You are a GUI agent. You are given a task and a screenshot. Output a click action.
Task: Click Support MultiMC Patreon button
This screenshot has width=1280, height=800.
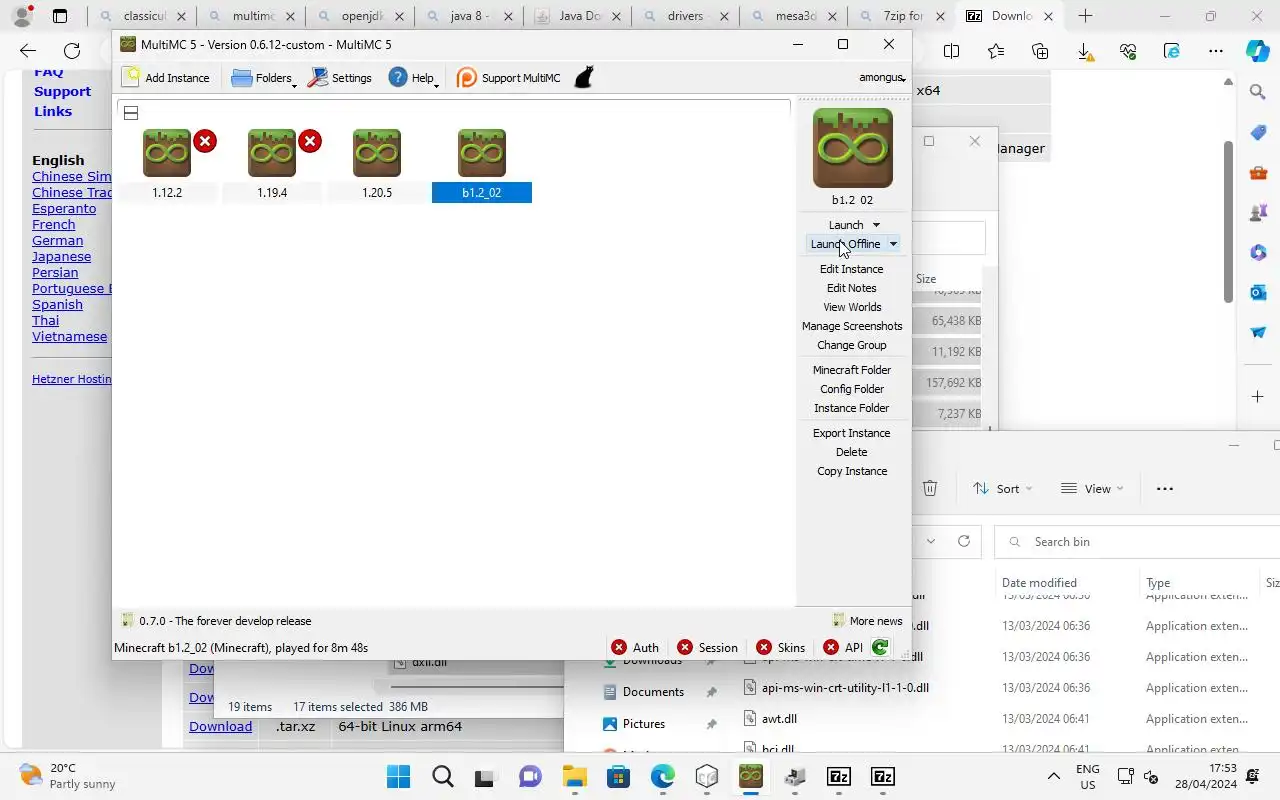coord(509,78)
